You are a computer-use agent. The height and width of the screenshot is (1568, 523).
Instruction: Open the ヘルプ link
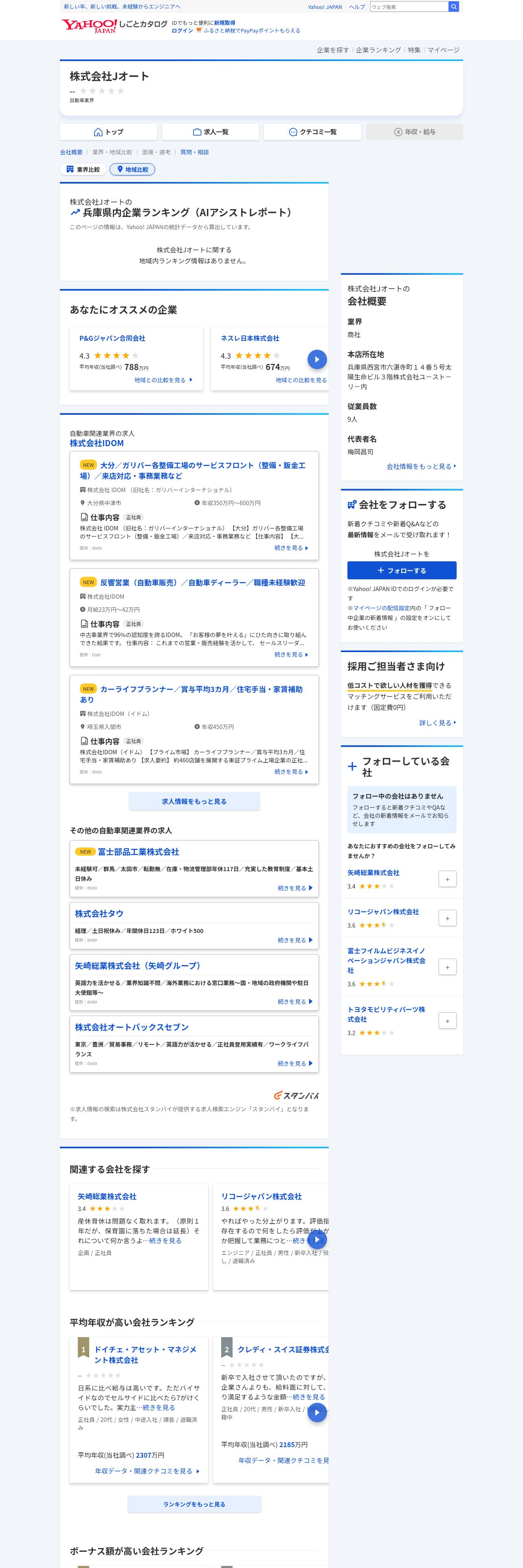(357, 7)
